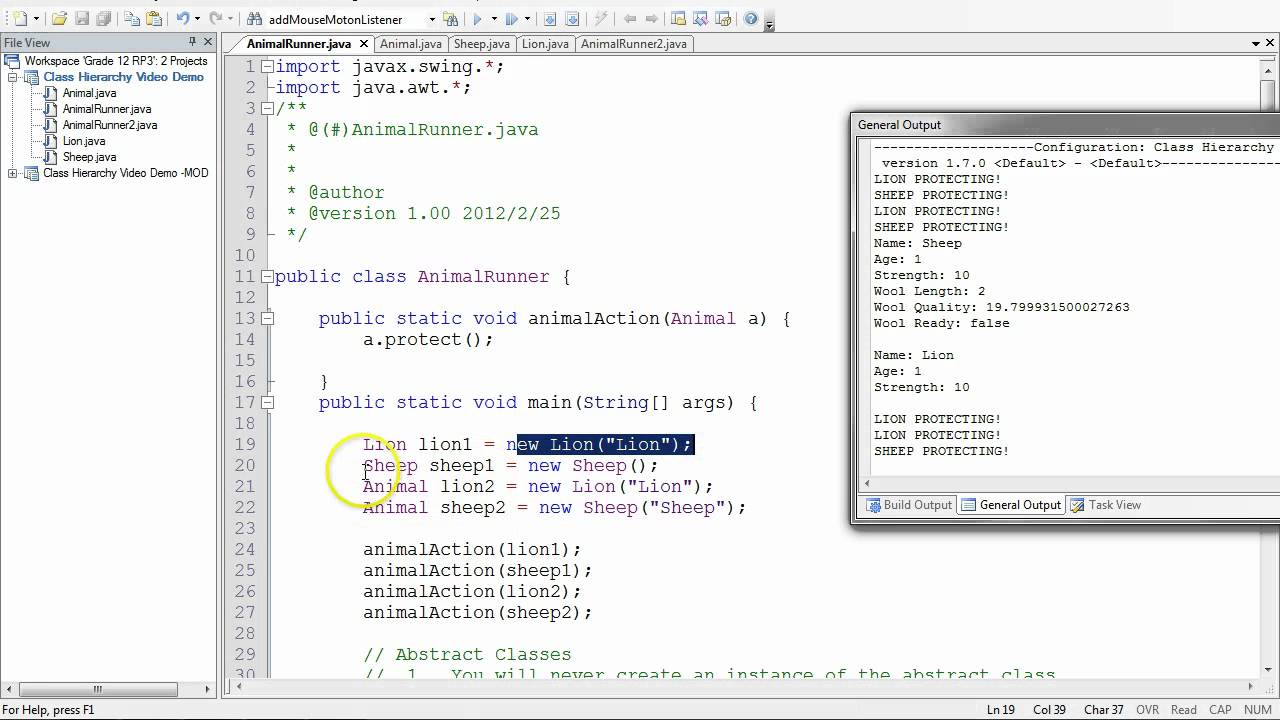Click the New file toolbar icon
Image resolution: width=1280 pixels, height=720 pixels.
point(21,19)
